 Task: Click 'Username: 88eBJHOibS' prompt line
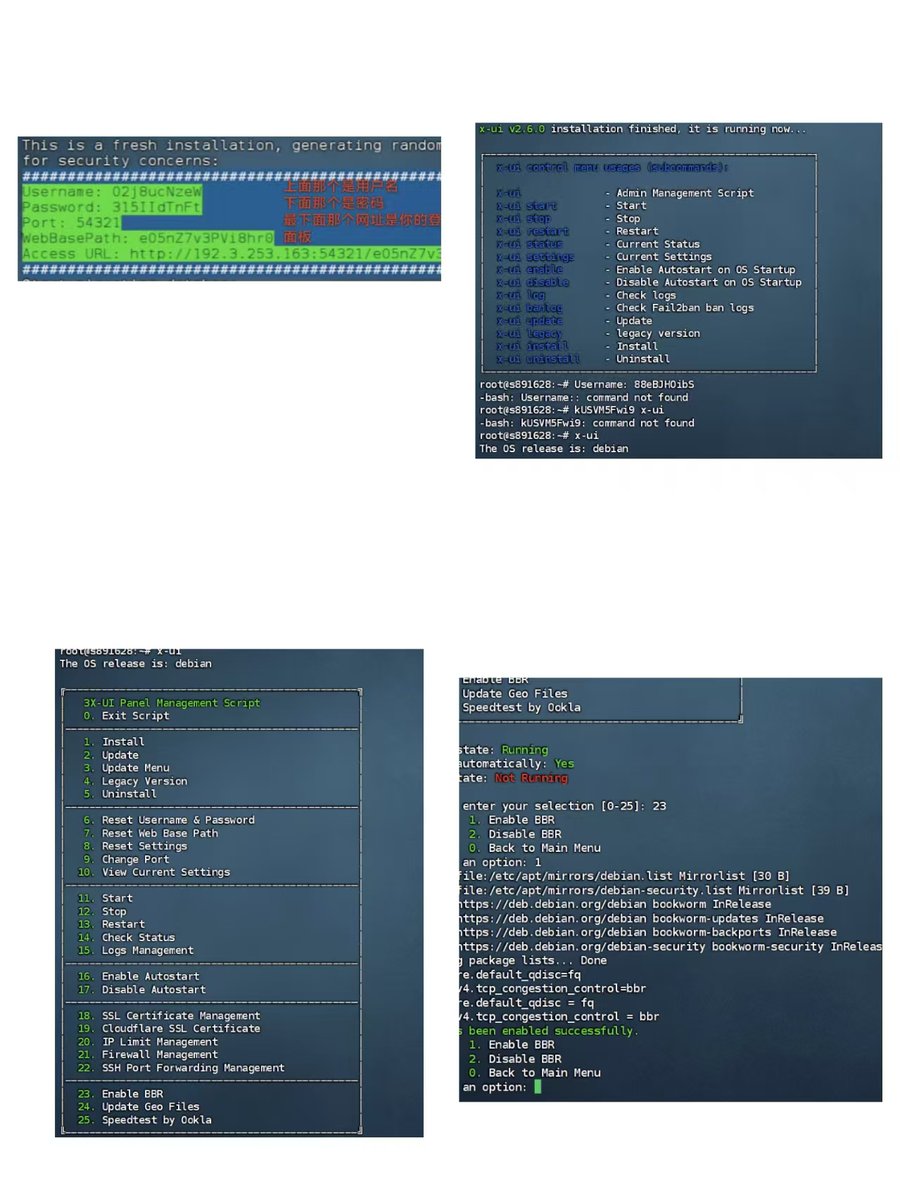coord(587,384)
